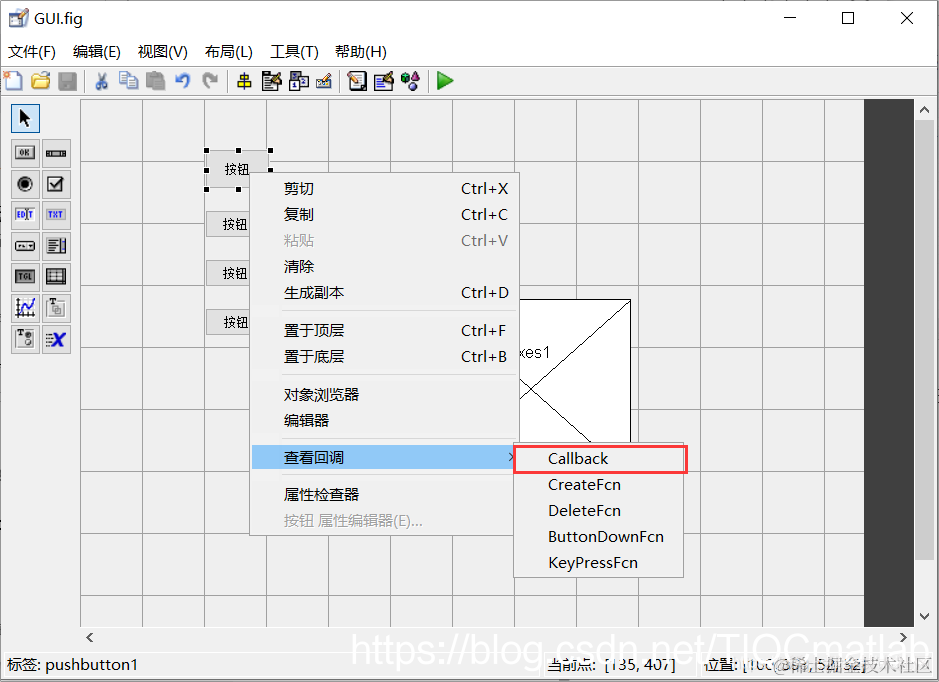Screen dimensions: 939x682
Task: Open the Object Browser toolbar icon
Action: pos(410,81)
